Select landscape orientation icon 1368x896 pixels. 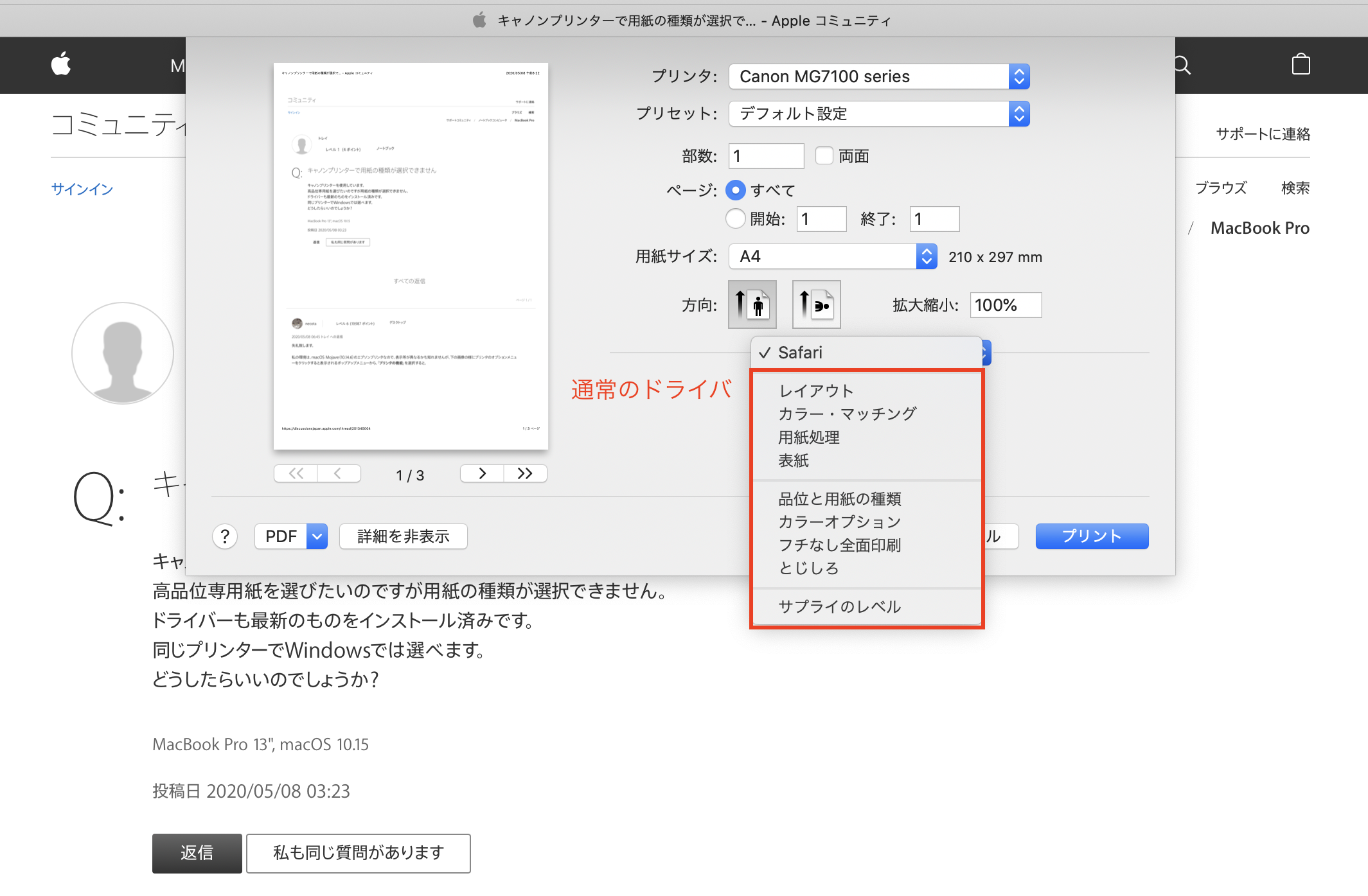coord(816,304)
